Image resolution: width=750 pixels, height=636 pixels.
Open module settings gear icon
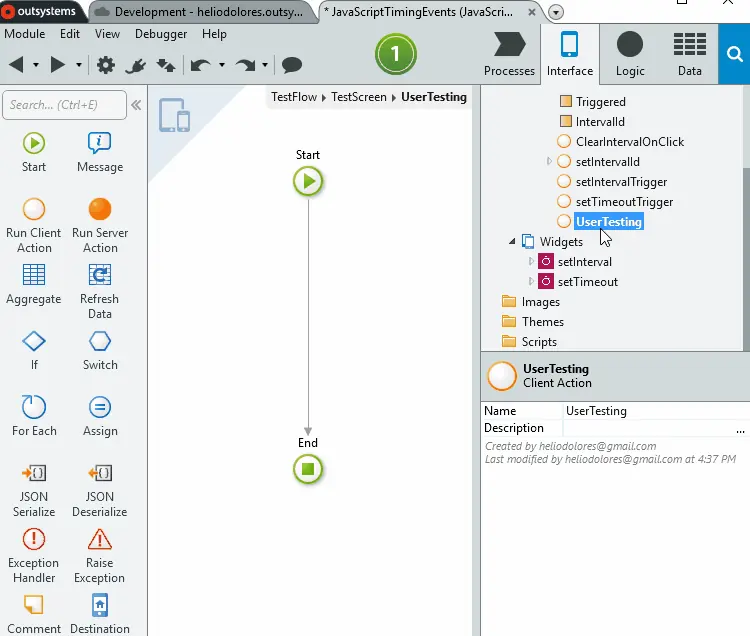(106, 65)
